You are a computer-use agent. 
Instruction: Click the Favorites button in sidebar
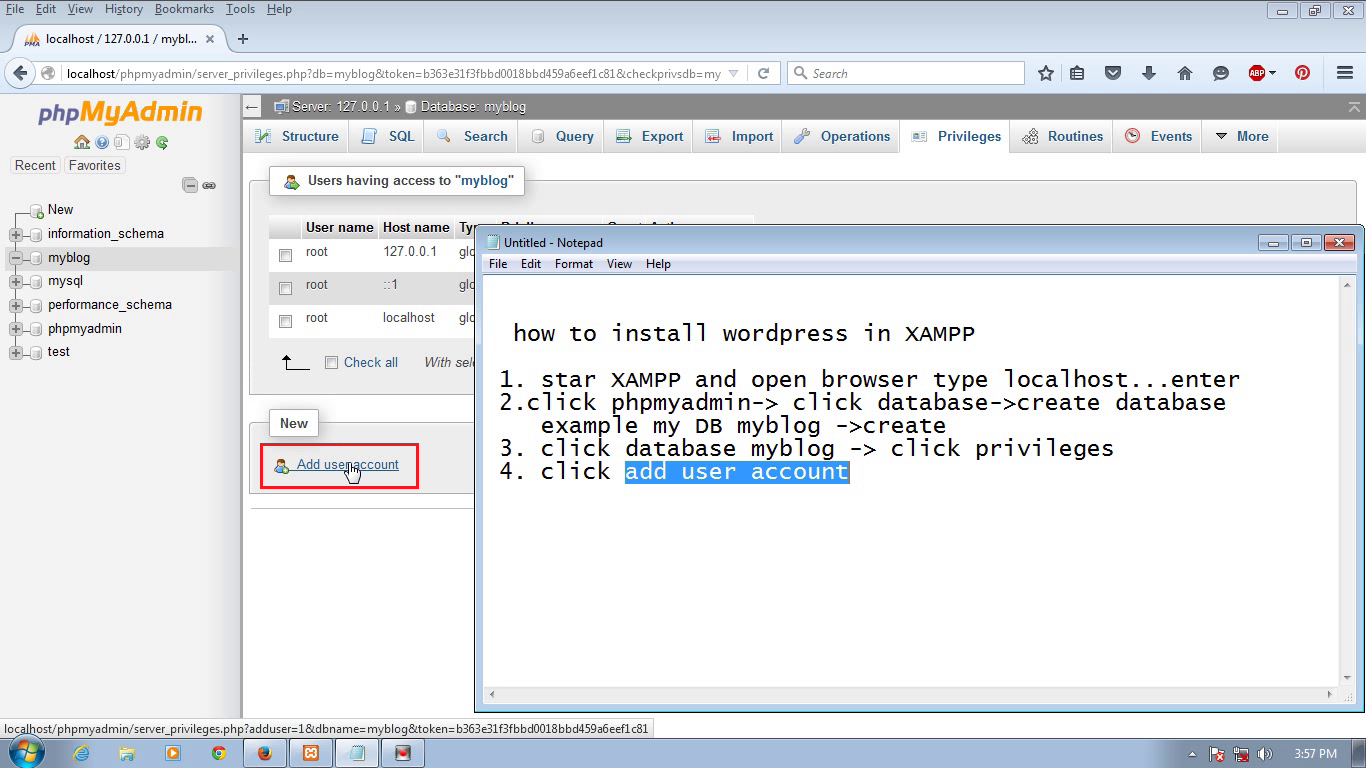[x=94, y=166]
